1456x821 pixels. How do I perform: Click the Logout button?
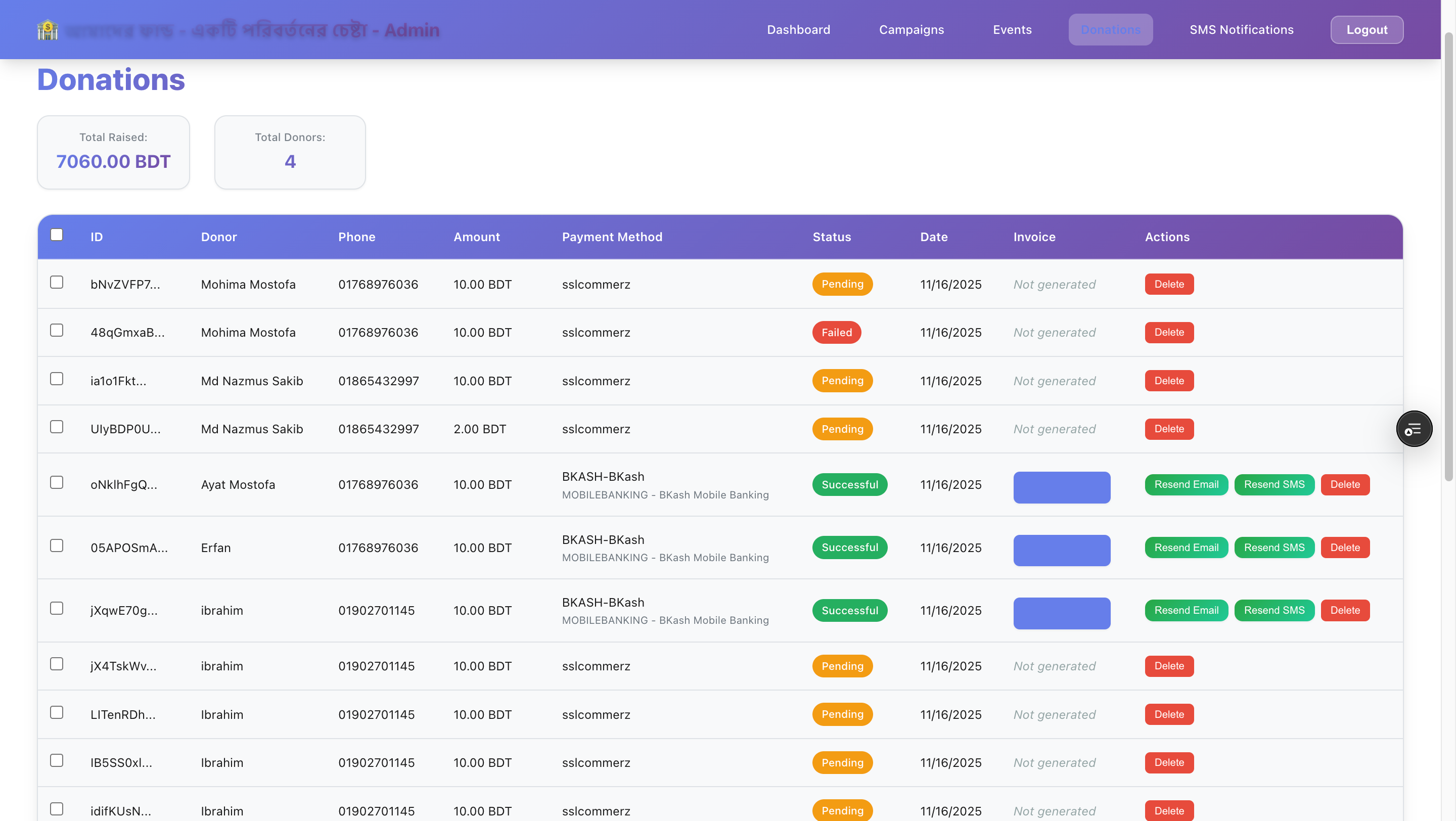1366,30
